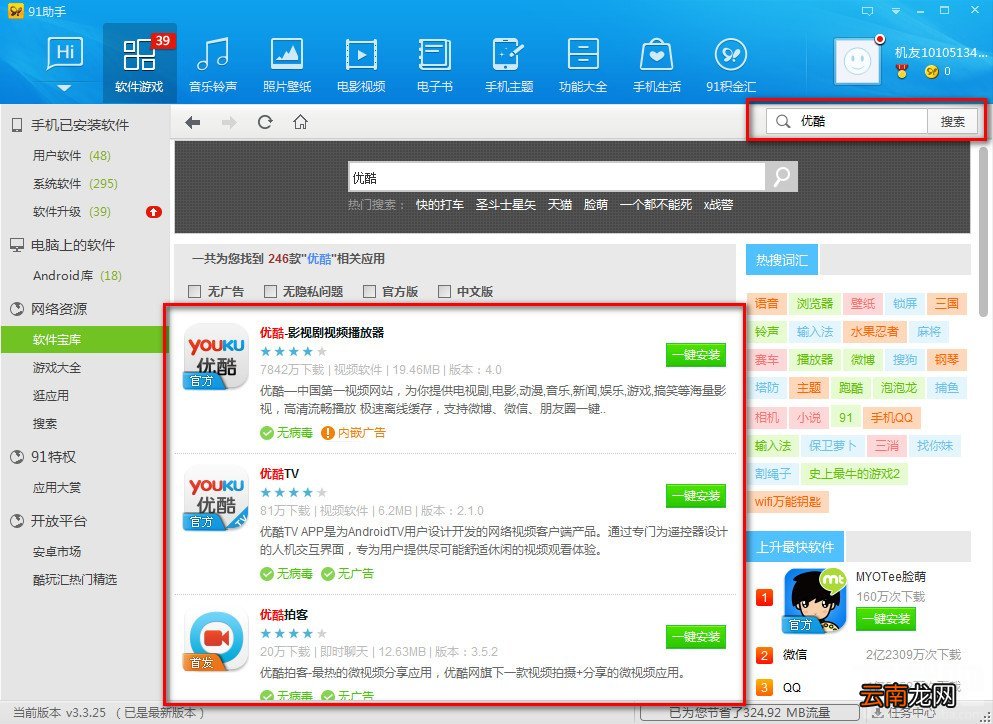Open the Hi home icon
This screenshot has width=993, height=724.
(x=65, y=54)
